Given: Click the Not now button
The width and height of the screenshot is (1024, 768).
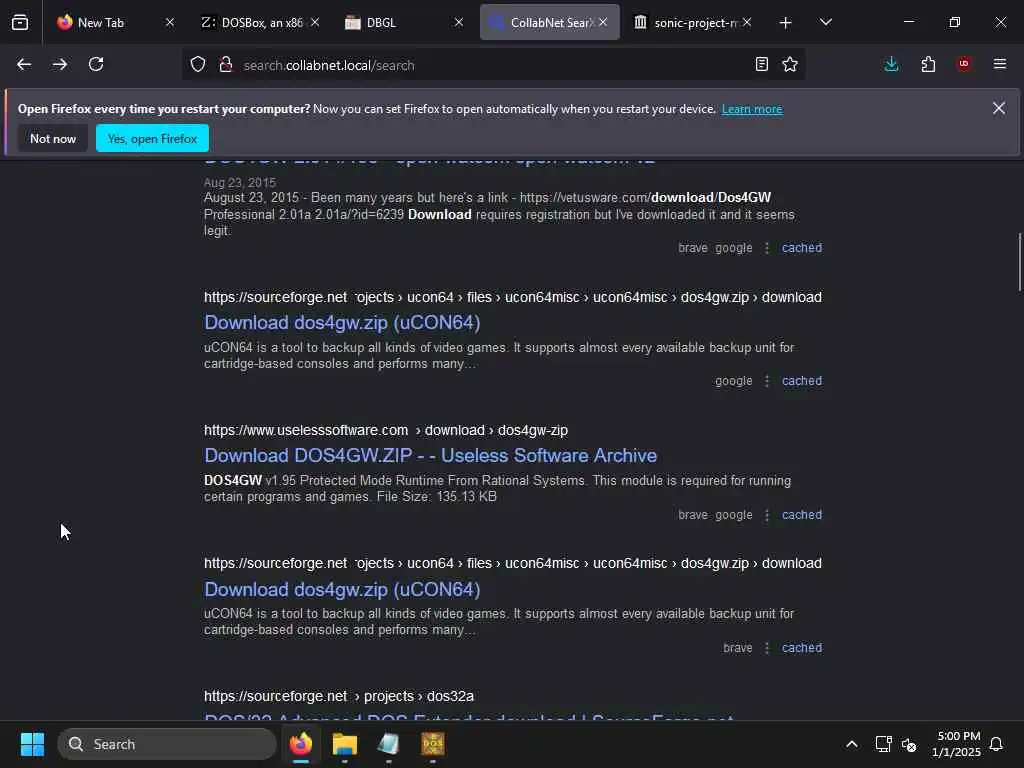Looking at the screenshot, I should click(x=53, y=138).
